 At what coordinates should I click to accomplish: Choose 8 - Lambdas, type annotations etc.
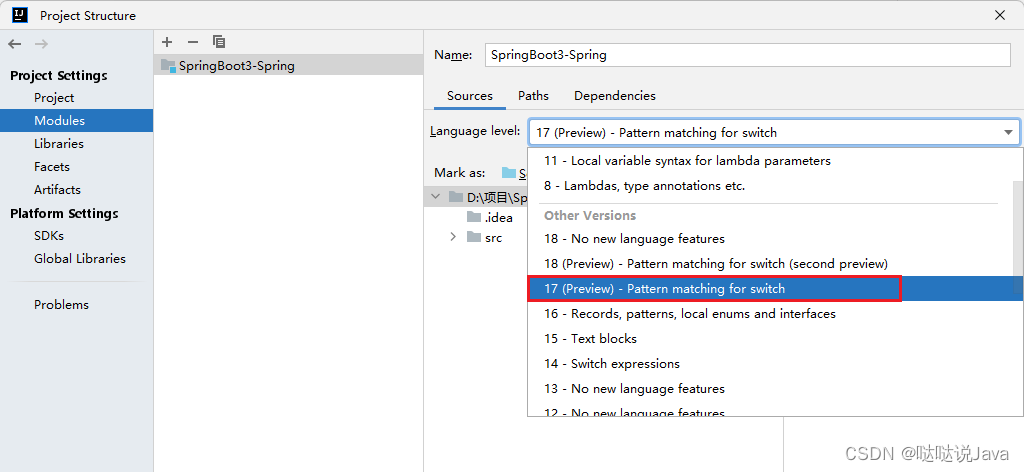tap(770, 185)
